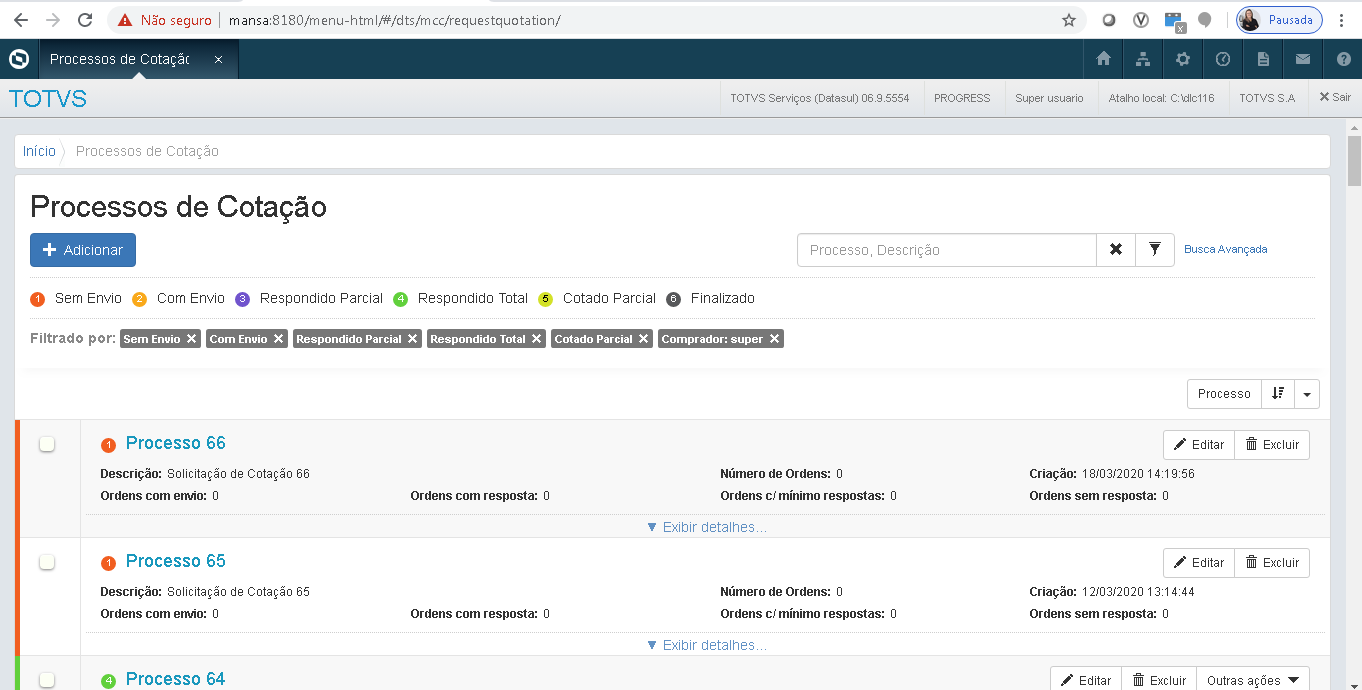Viewport: 1362px width, 690px height.
Task: Bookmark this page with the star icon
Action: [1069, 20]
